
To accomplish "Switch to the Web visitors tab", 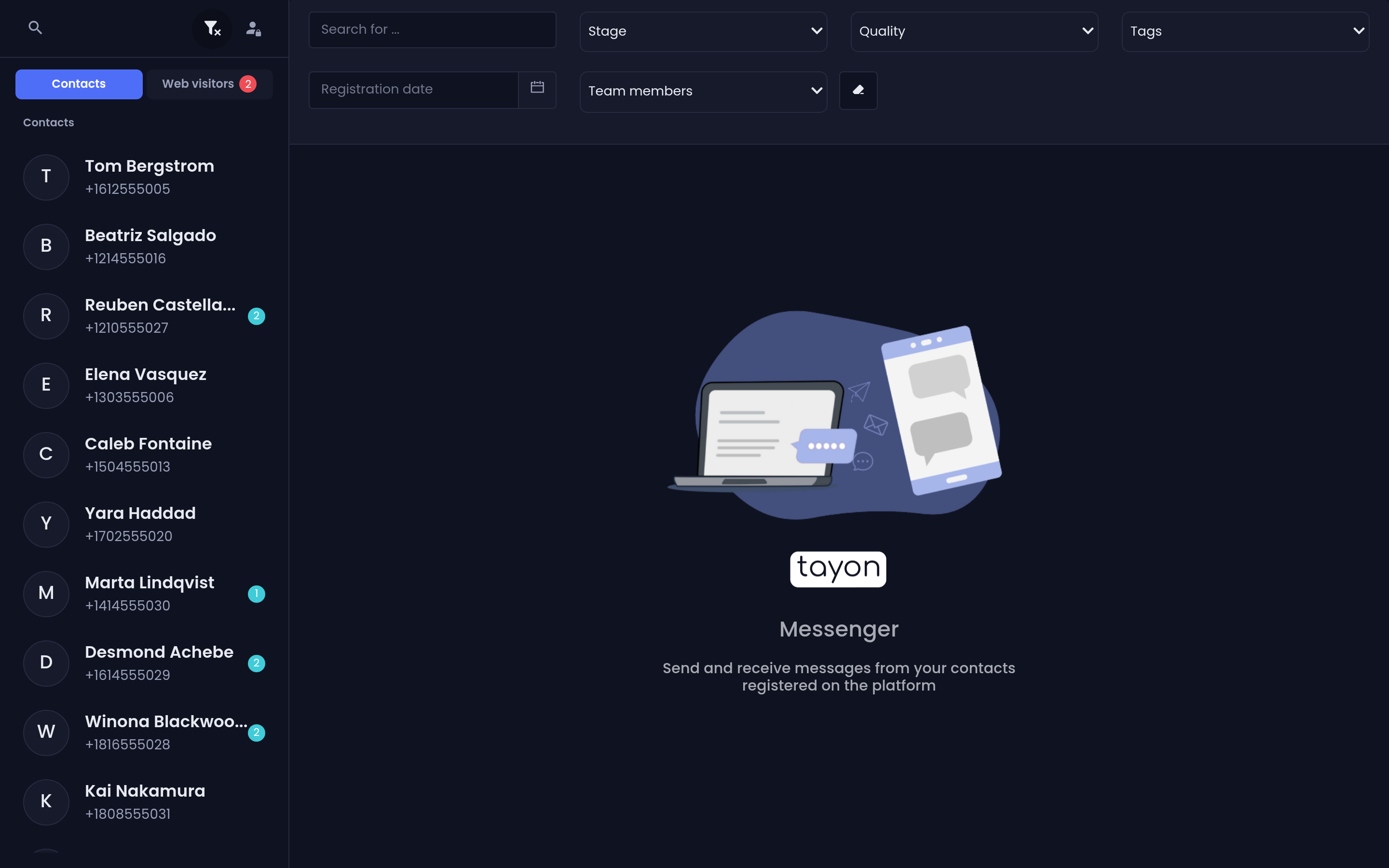I will pos(209,84).
